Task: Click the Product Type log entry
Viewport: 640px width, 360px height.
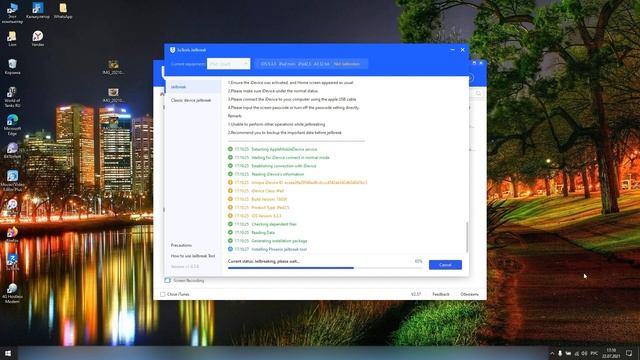Action: [x=258, y=207]
